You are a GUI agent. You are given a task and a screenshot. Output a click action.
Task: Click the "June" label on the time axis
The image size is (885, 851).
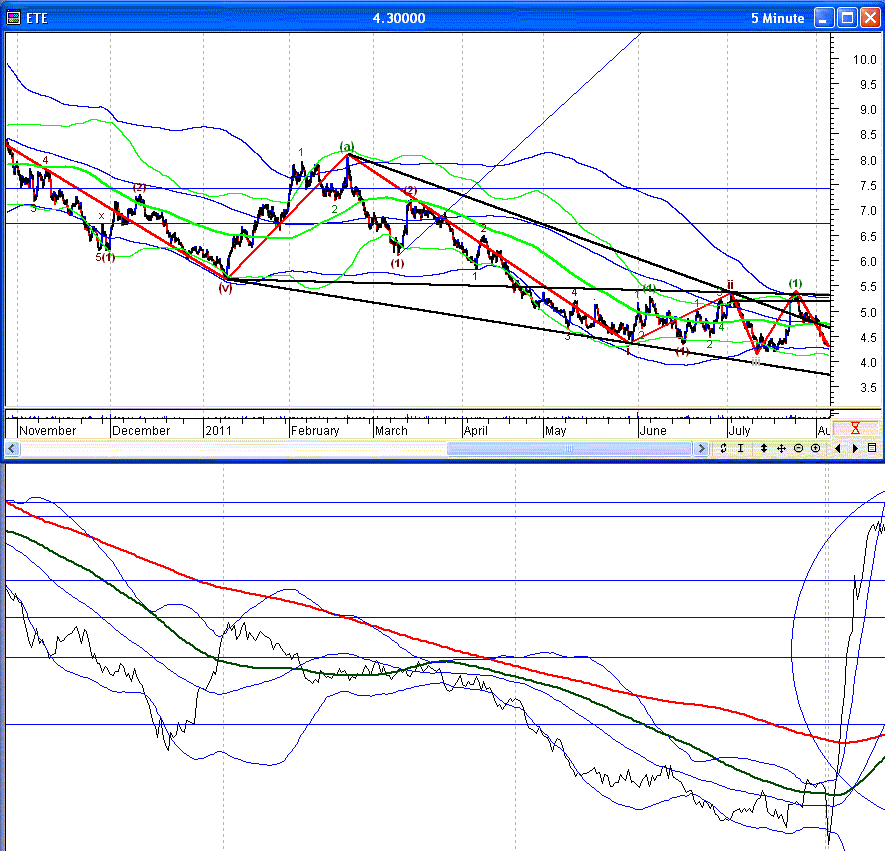click(653, 431)
